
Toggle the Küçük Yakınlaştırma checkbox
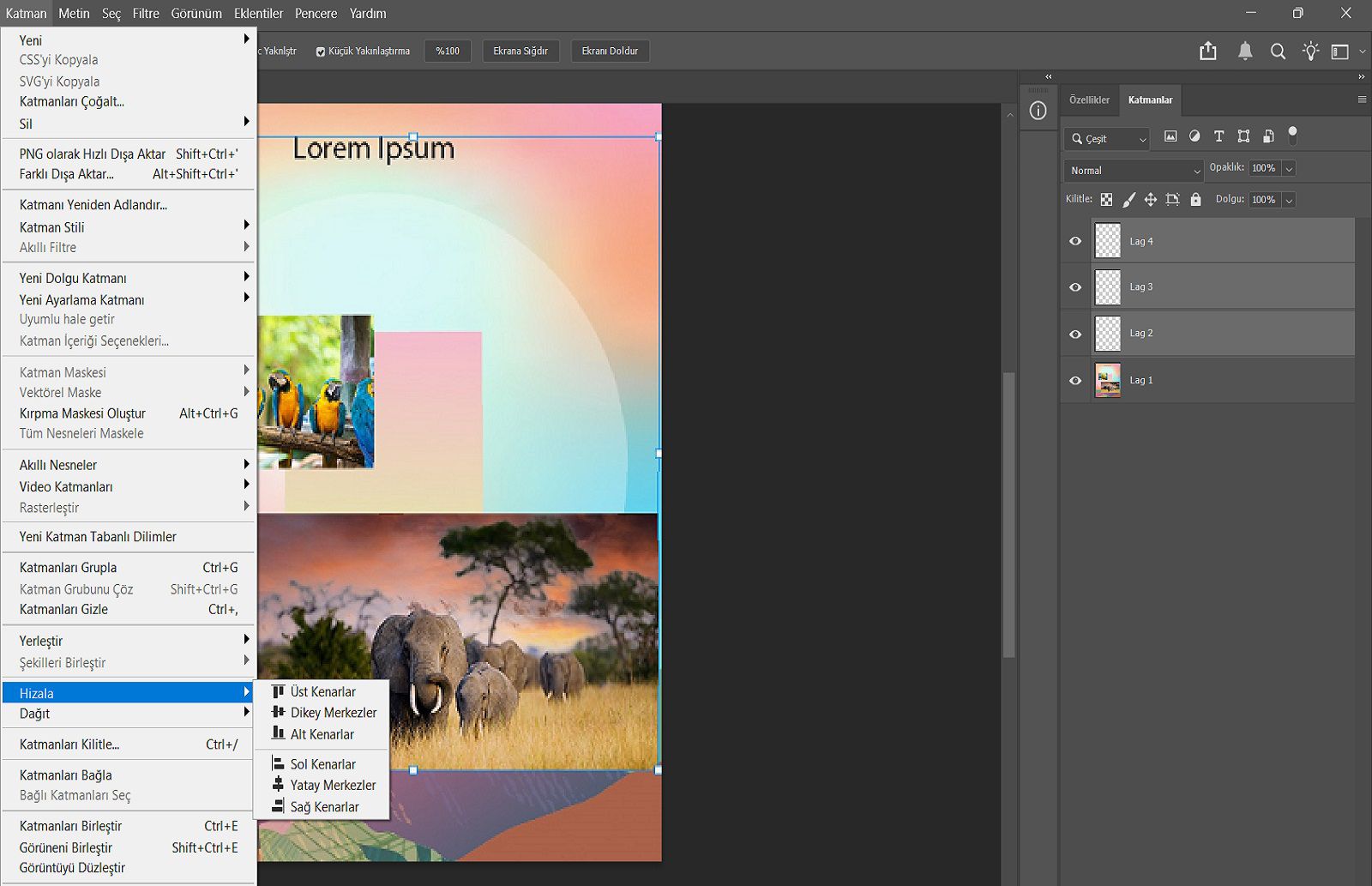coord(321,51)
